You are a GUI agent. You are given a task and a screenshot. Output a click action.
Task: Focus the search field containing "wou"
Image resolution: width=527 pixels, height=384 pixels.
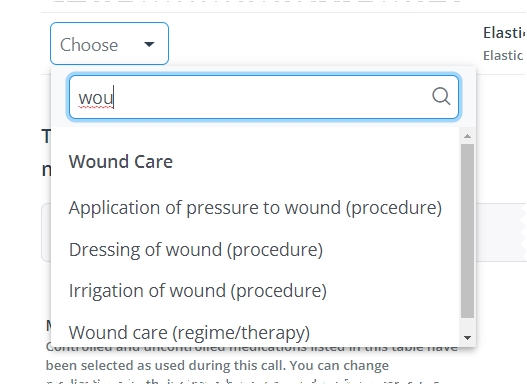[264, 97]
